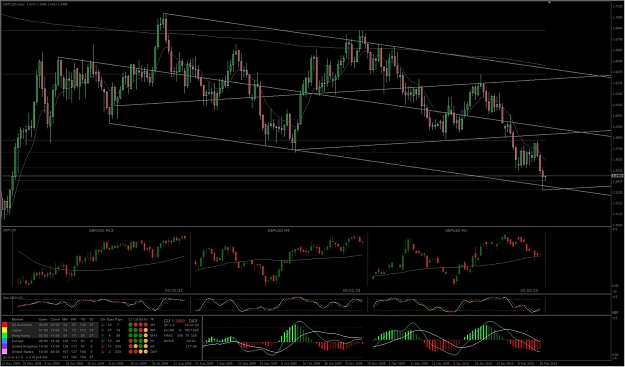The width and height of the screenshot is (625, 367).
Task: Click the blue Europe session color swatch
Action: [4, 341]
